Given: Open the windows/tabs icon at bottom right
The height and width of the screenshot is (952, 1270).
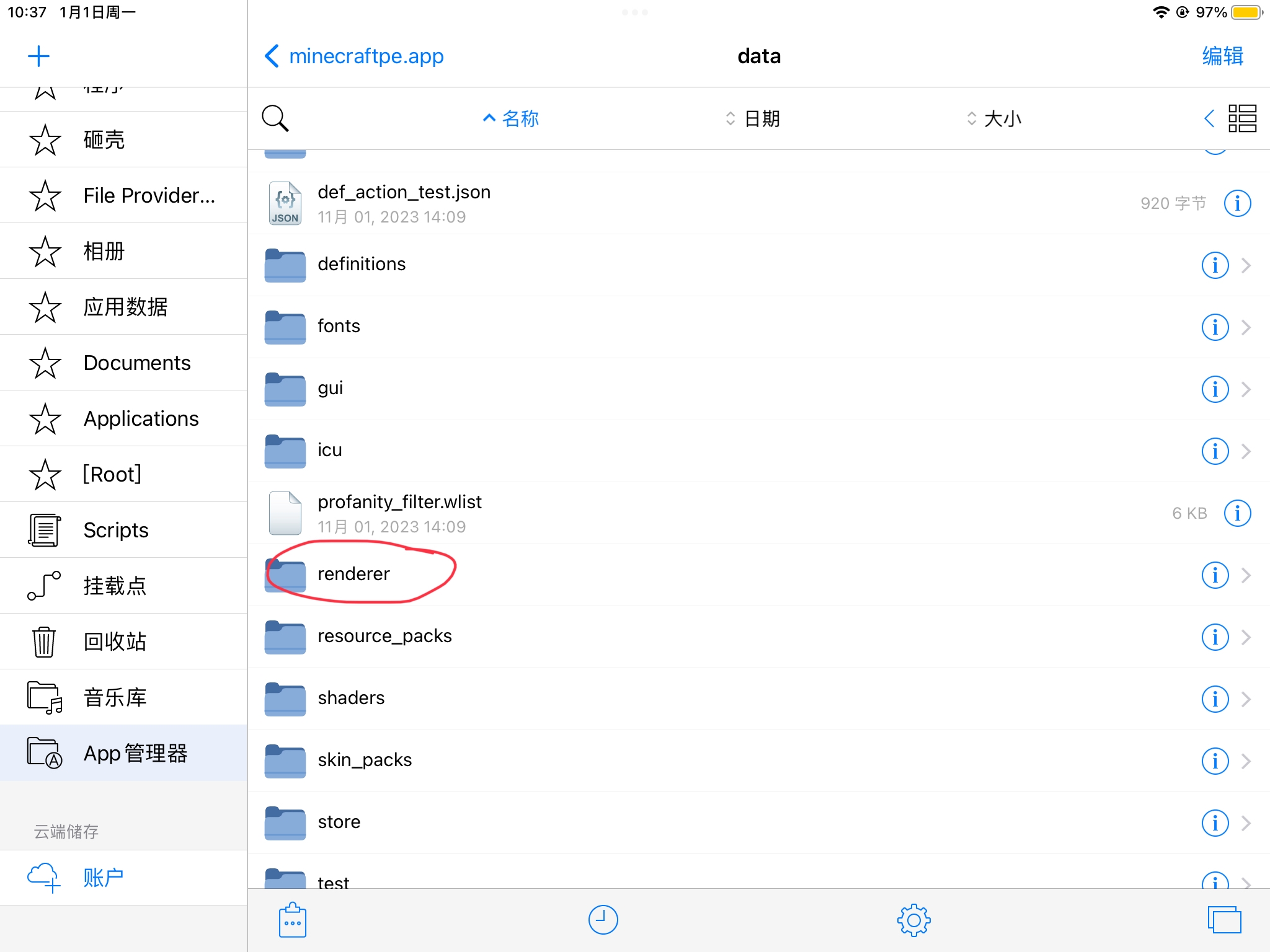Looking at the screenshot, I should (1224, 920).
